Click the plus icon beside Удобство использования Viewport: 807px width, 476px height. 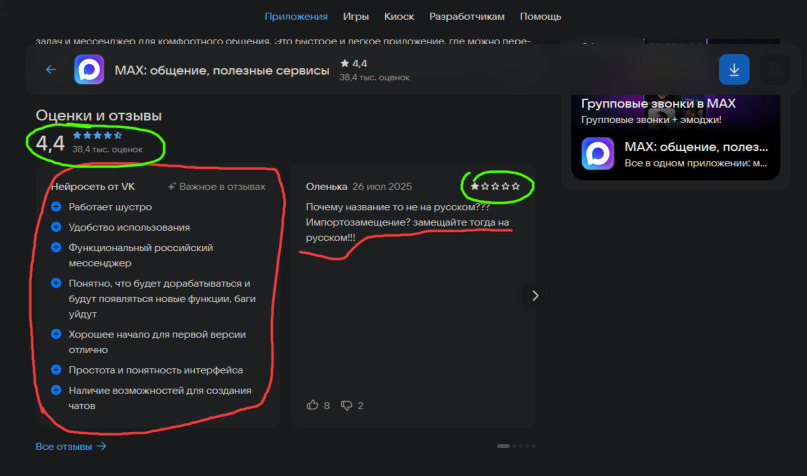coord(56,227)
